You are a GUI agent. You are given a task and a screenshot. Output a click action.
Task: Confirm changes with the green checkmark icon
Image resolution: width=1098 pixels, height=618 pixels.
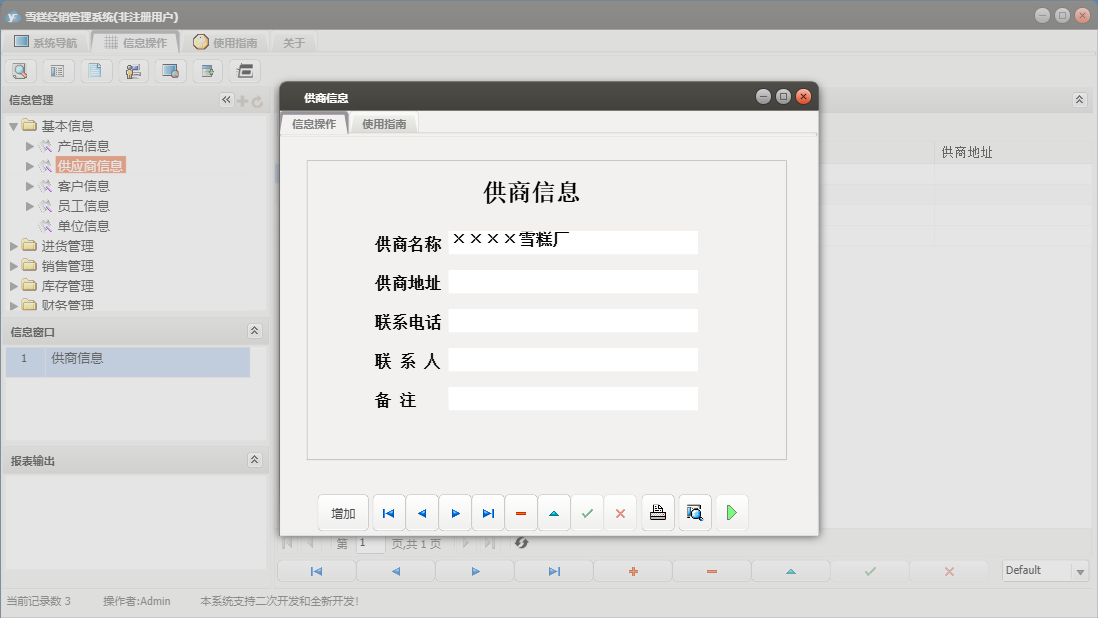pos(588,512)
